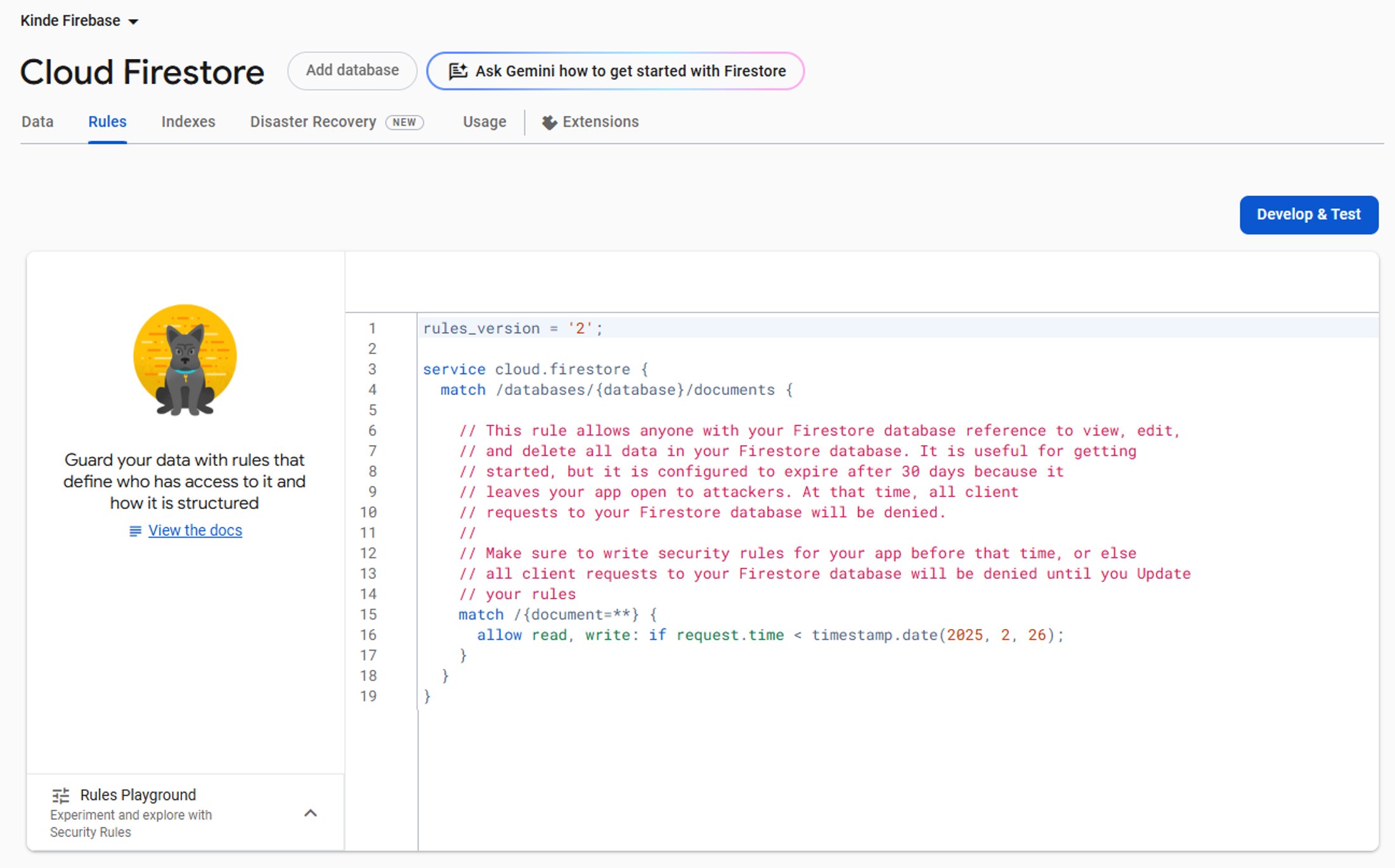Viewport: 1395px width, 868px height.
Task: Select the Extensions puzzle-piece icon
Action: pos(549,122)
